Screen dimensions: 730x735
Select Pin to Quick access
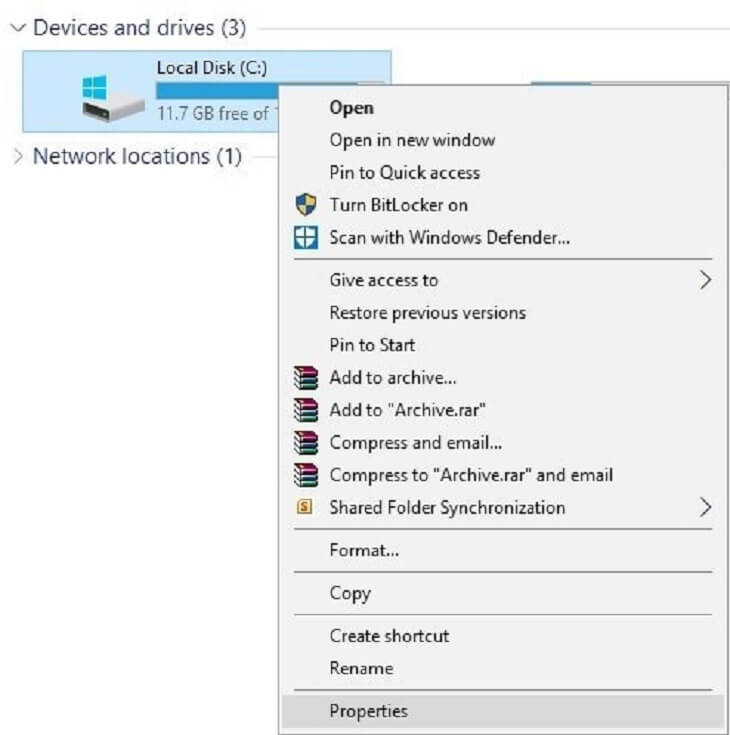pyautogui.click(x=404, y=172)
